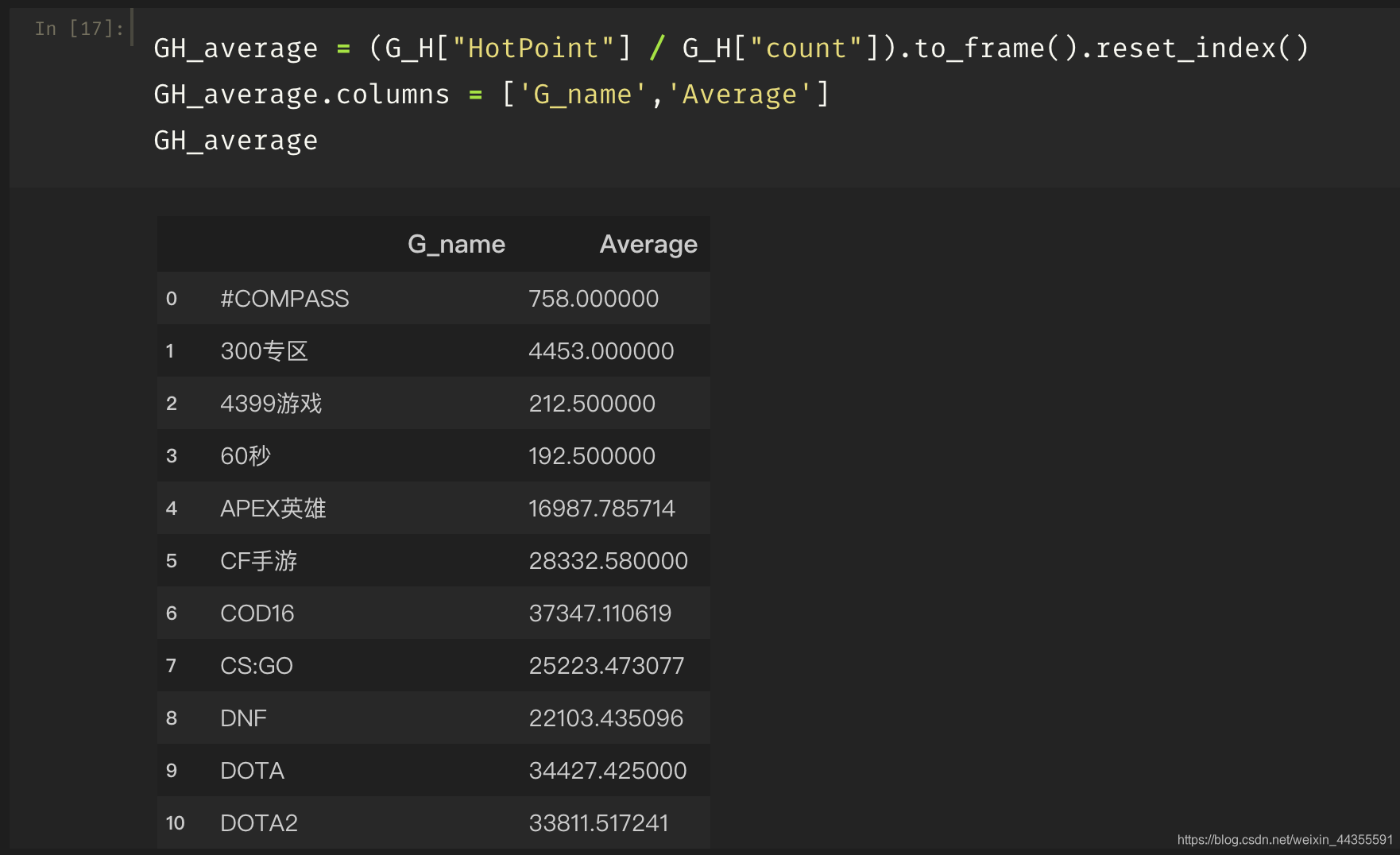Select the 25223.473077 average value
The image size is (1400, 855).
606,666
